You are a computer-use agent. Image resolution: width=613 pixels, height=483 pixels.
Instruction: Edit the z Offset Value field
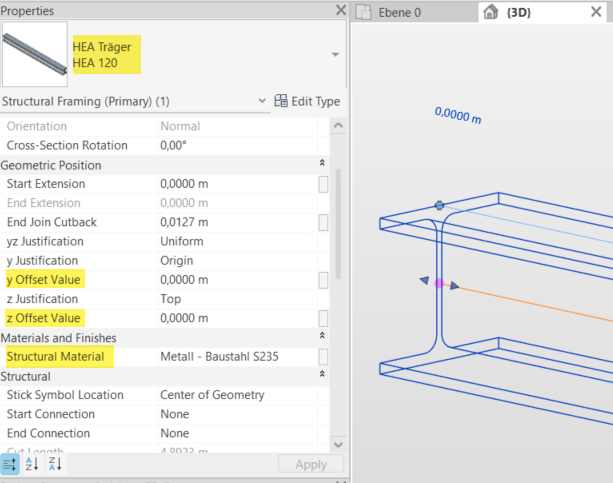click(x=238, y=318)
